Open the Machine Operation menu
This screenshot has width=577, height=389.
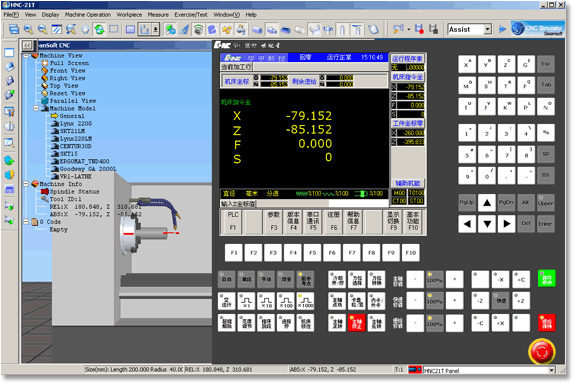pyautogui.click(x=88, y=15)
